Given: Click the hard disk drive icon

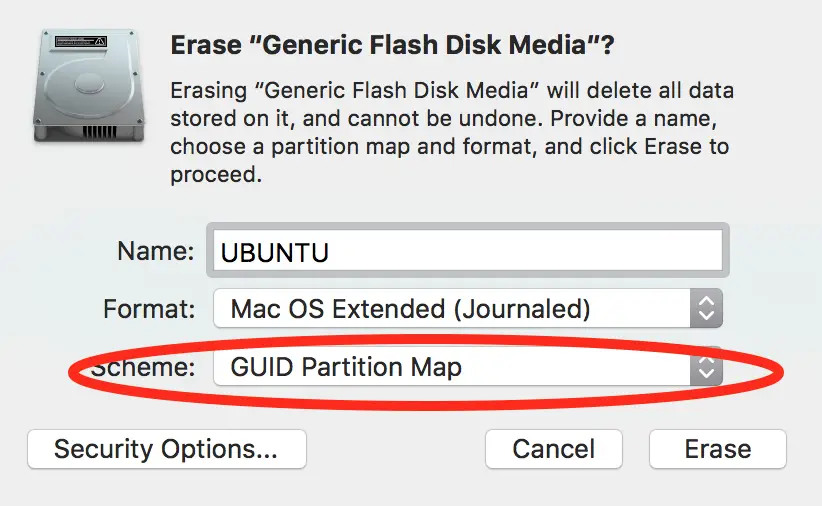Looking at the screenshot, I should pyautogui.click(x=90, y=85).
